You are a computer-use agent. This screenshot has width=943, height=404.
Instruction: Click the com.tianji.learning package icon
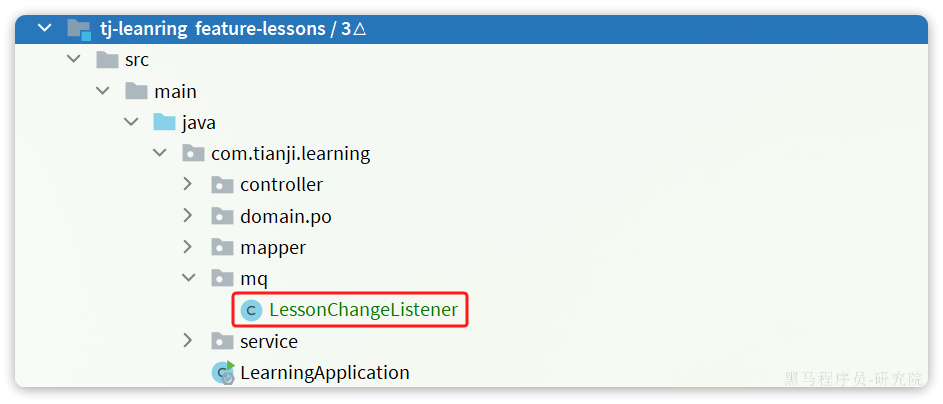194,153
